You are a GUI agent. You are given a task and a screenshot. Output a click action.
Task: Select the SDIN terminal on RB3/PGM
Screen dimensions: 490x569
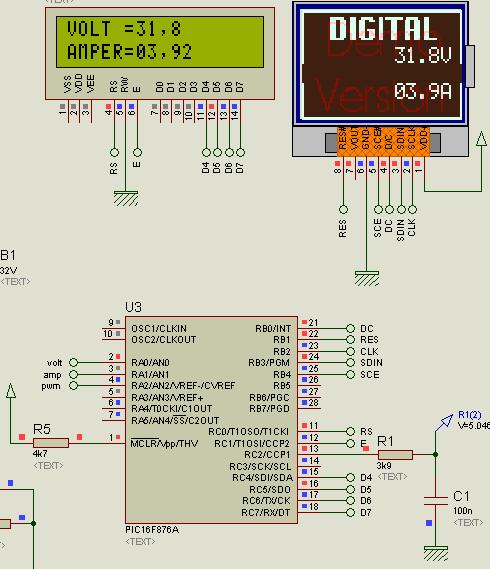coord(350,363)
